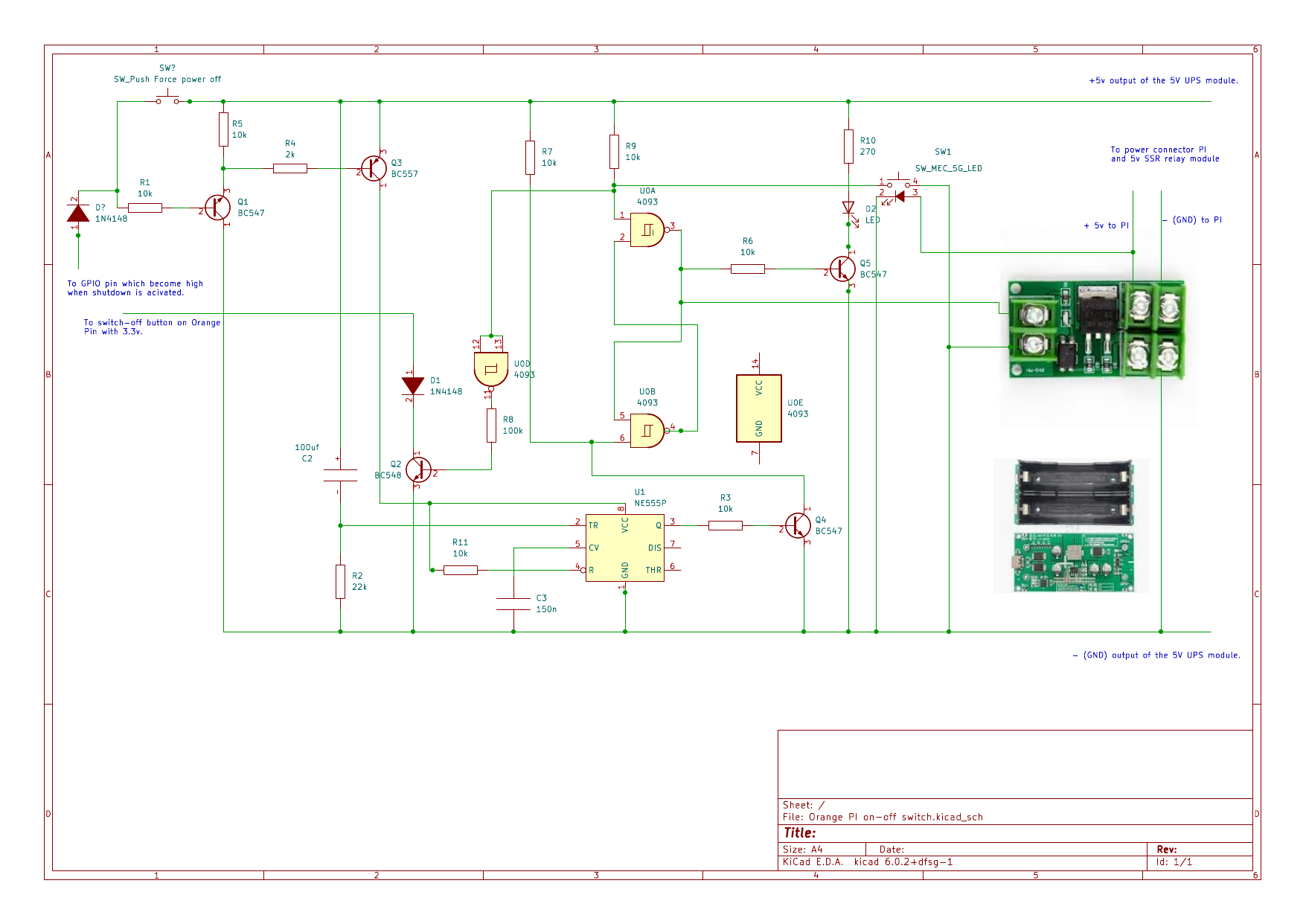Viewport: 1306px width, 924px height.
Task: Click the 'Rev:' field in title block
Action: pos(1167,850)
